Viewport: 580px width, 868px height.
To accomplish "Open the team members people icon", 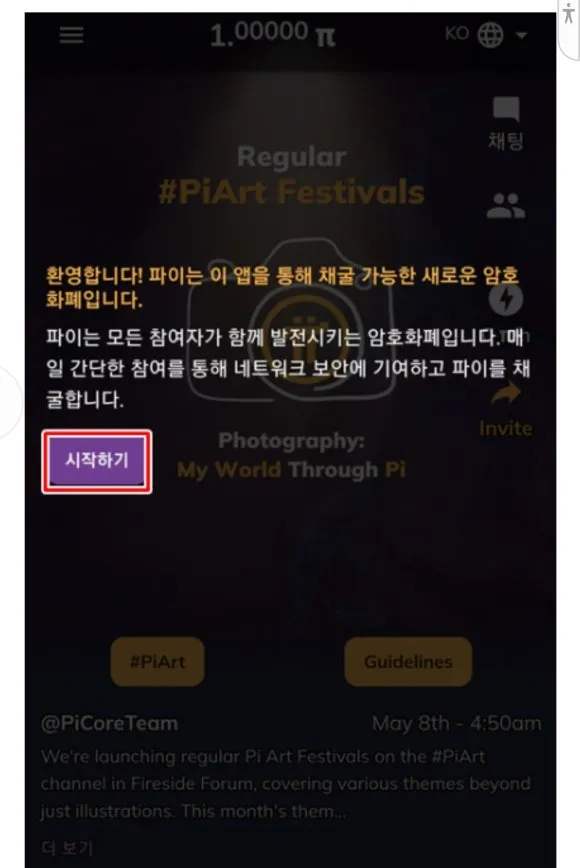I will pos(506,206).
